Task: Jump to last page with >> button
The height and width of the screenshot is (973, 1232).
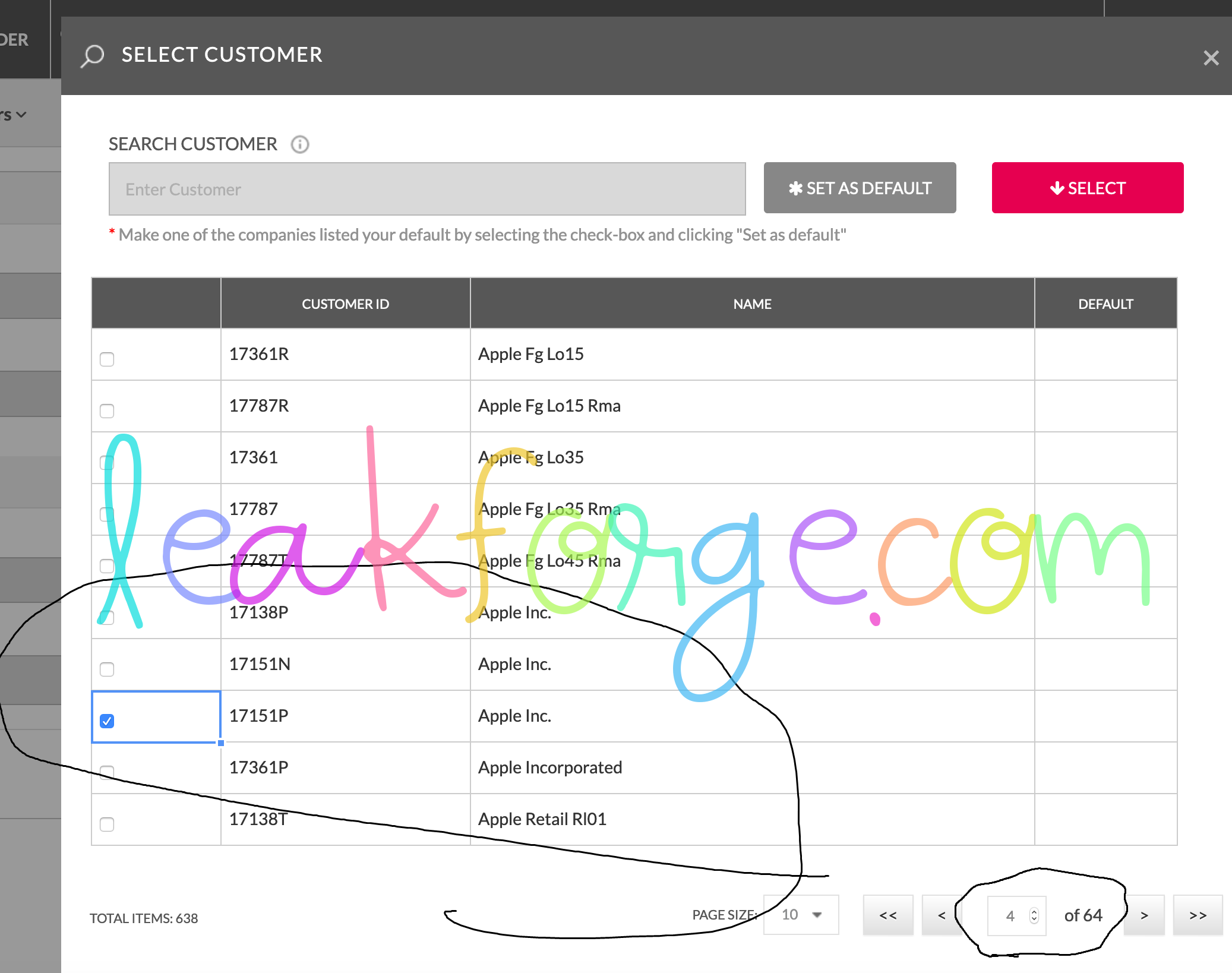Action: click(x=1198, y=915)
